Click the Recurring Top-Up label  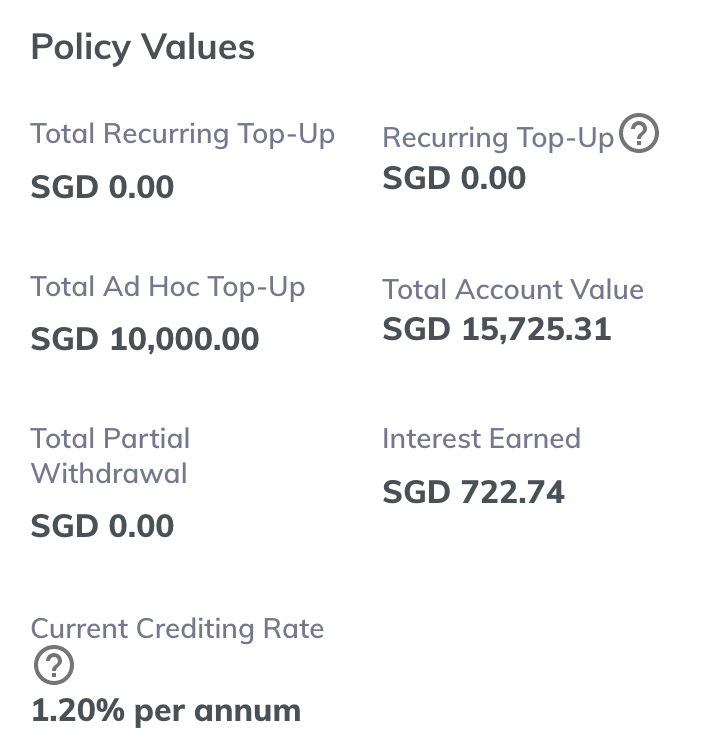[x=498, y=138]
